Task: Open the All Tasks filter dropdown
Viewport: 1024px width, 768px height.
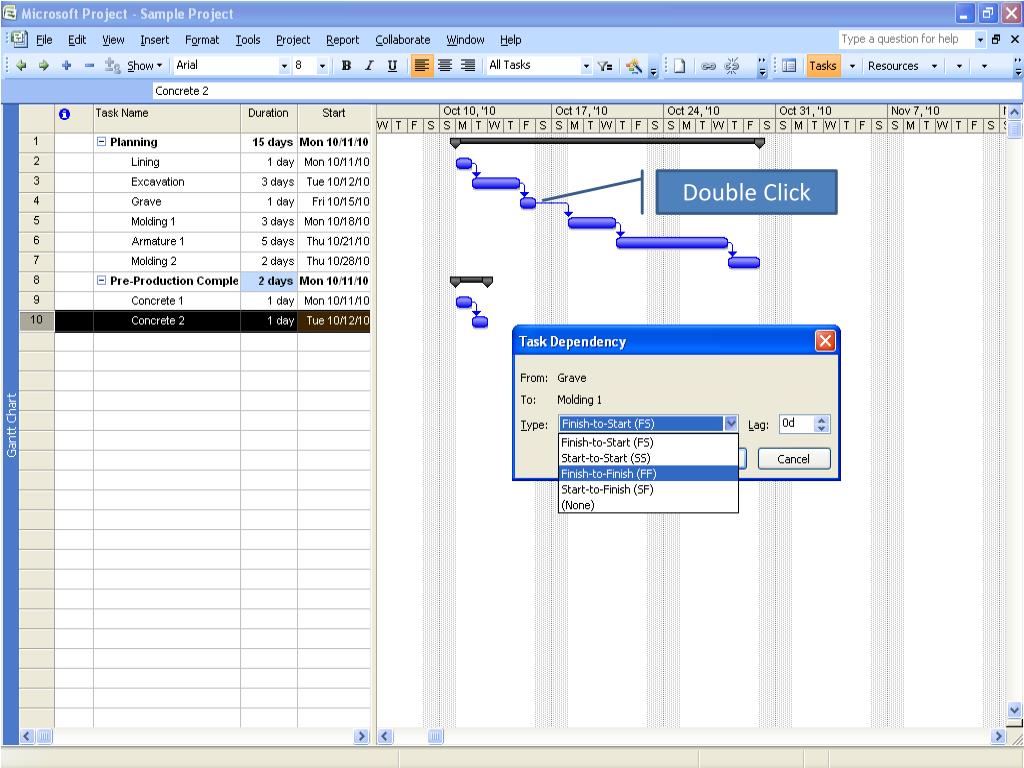Action: pos(586,65)
